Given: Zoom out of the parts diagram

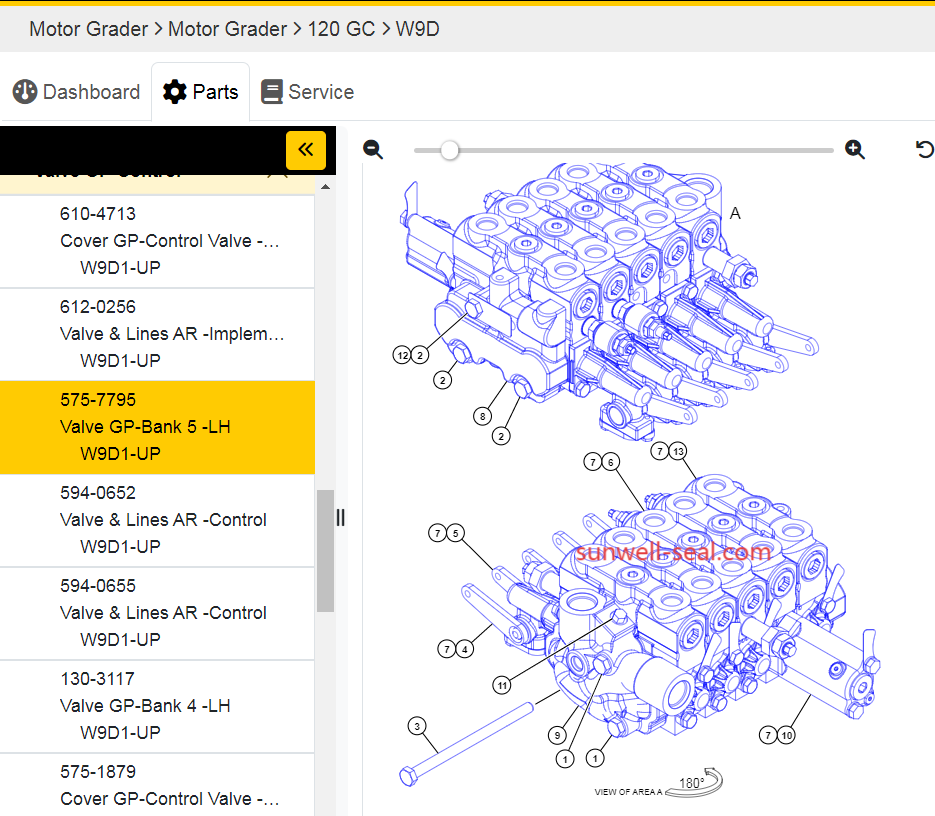Looking at the screenshot, I should click(x=373, y=149).
